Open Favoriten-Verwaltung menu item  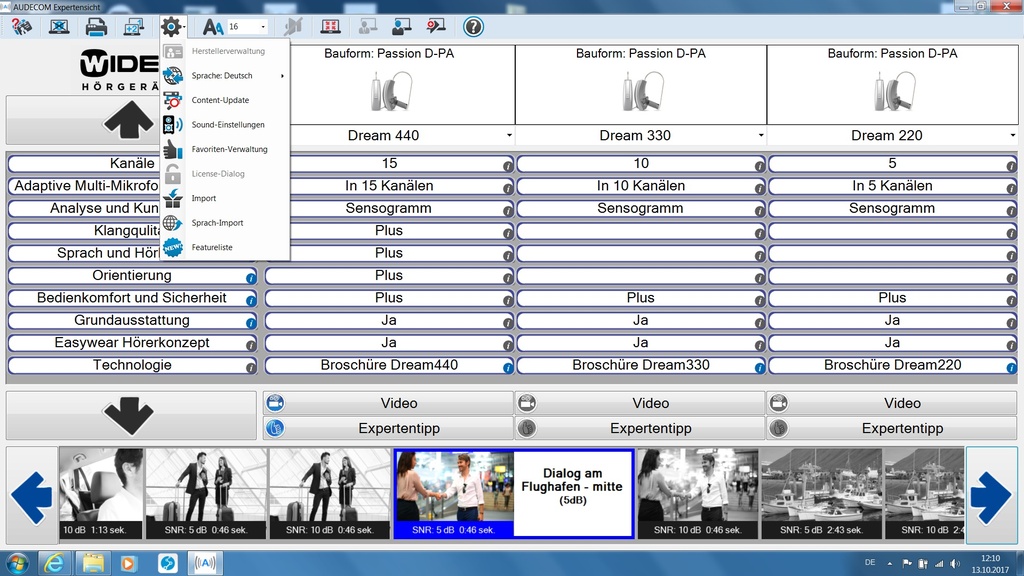pyautogui.click(x=229, y=149)
